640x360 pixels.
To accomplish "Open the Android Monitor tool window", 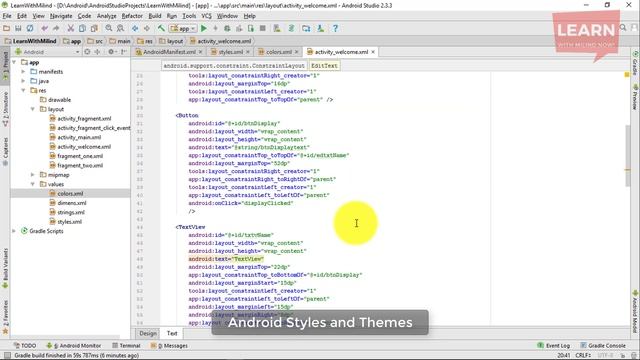I will coord(73,346).
